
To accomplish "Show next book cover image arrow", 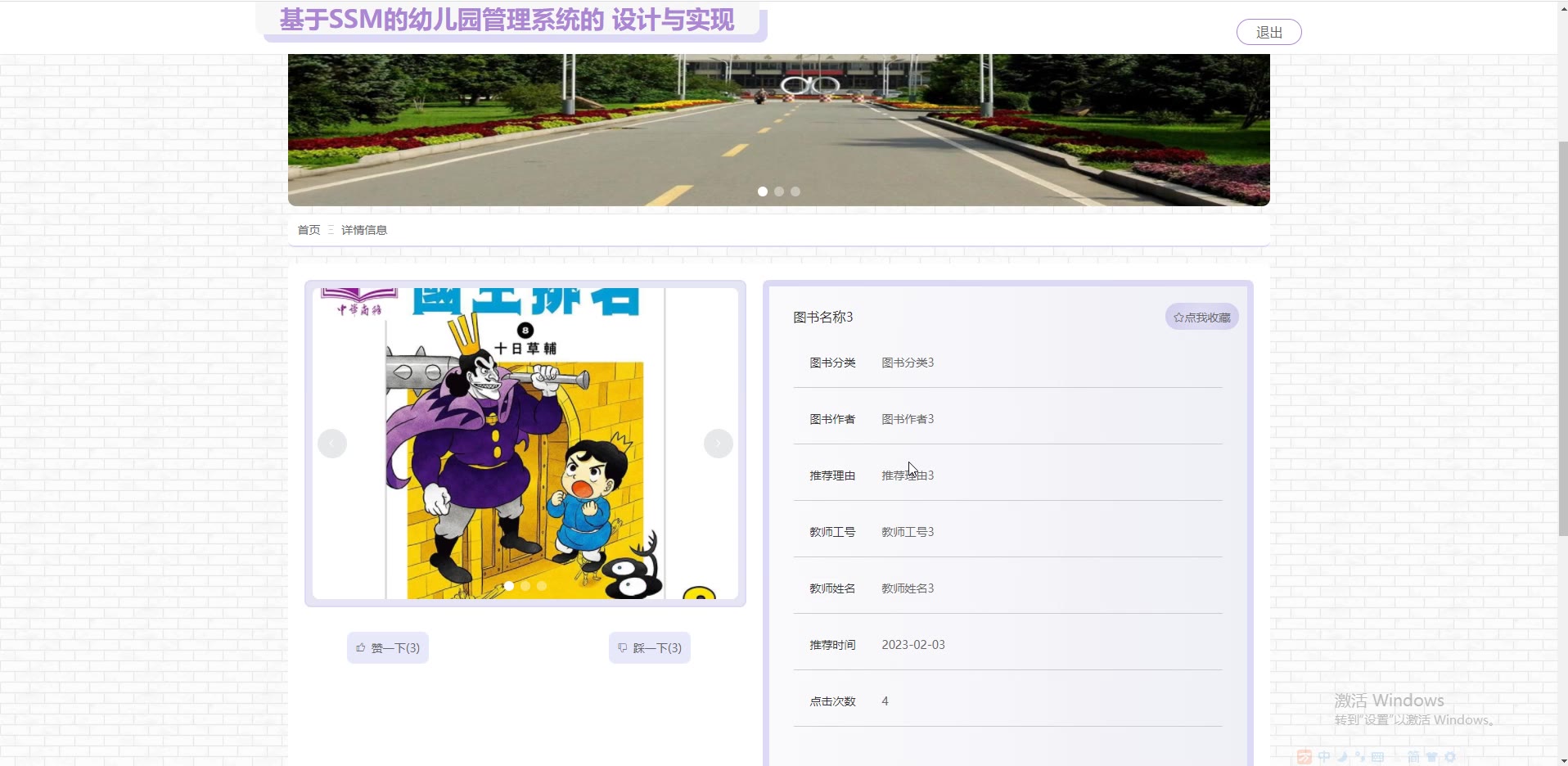I will click(x=719, y=444).
